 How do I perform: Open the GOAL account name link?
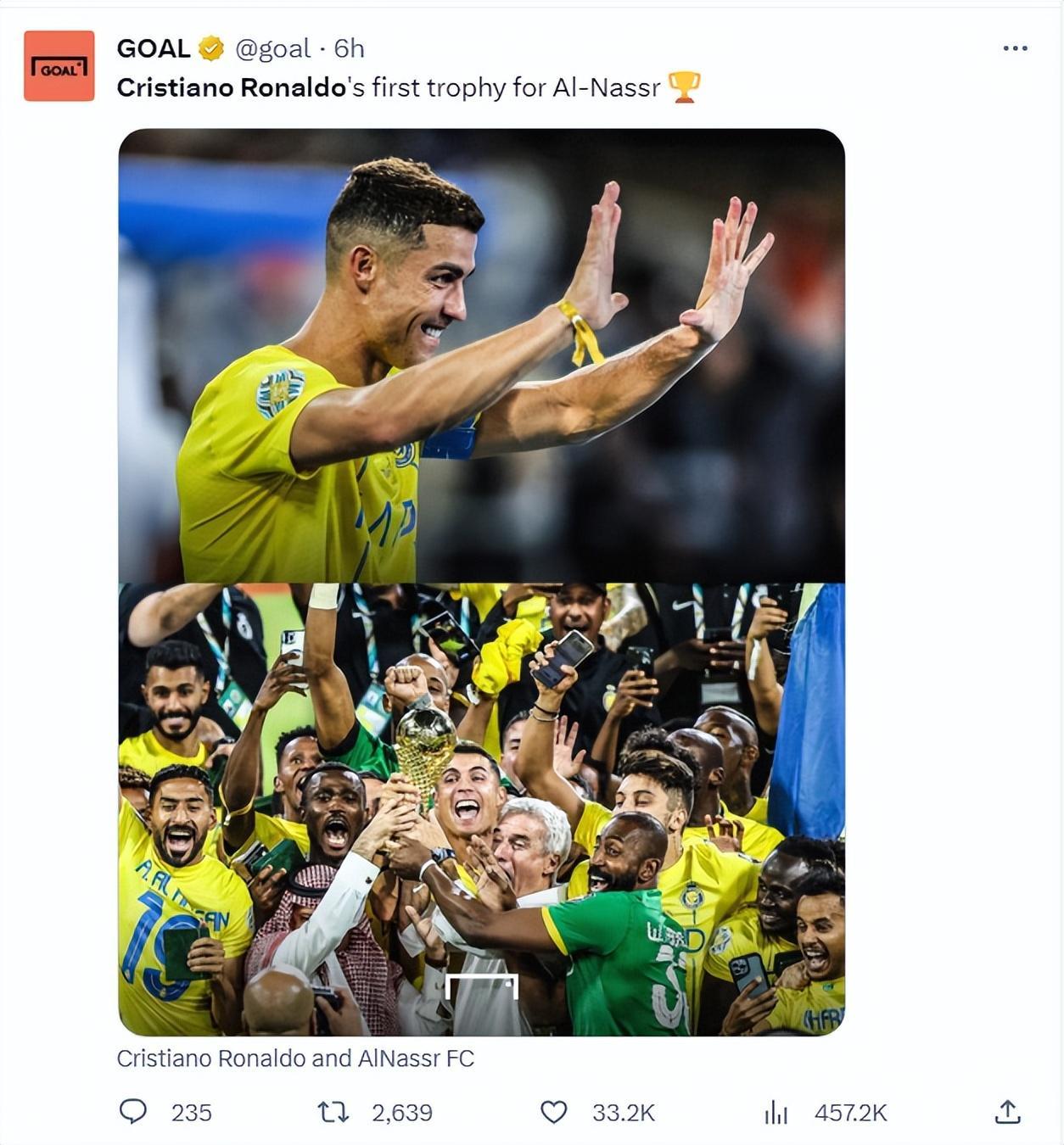tap(154, 49)
